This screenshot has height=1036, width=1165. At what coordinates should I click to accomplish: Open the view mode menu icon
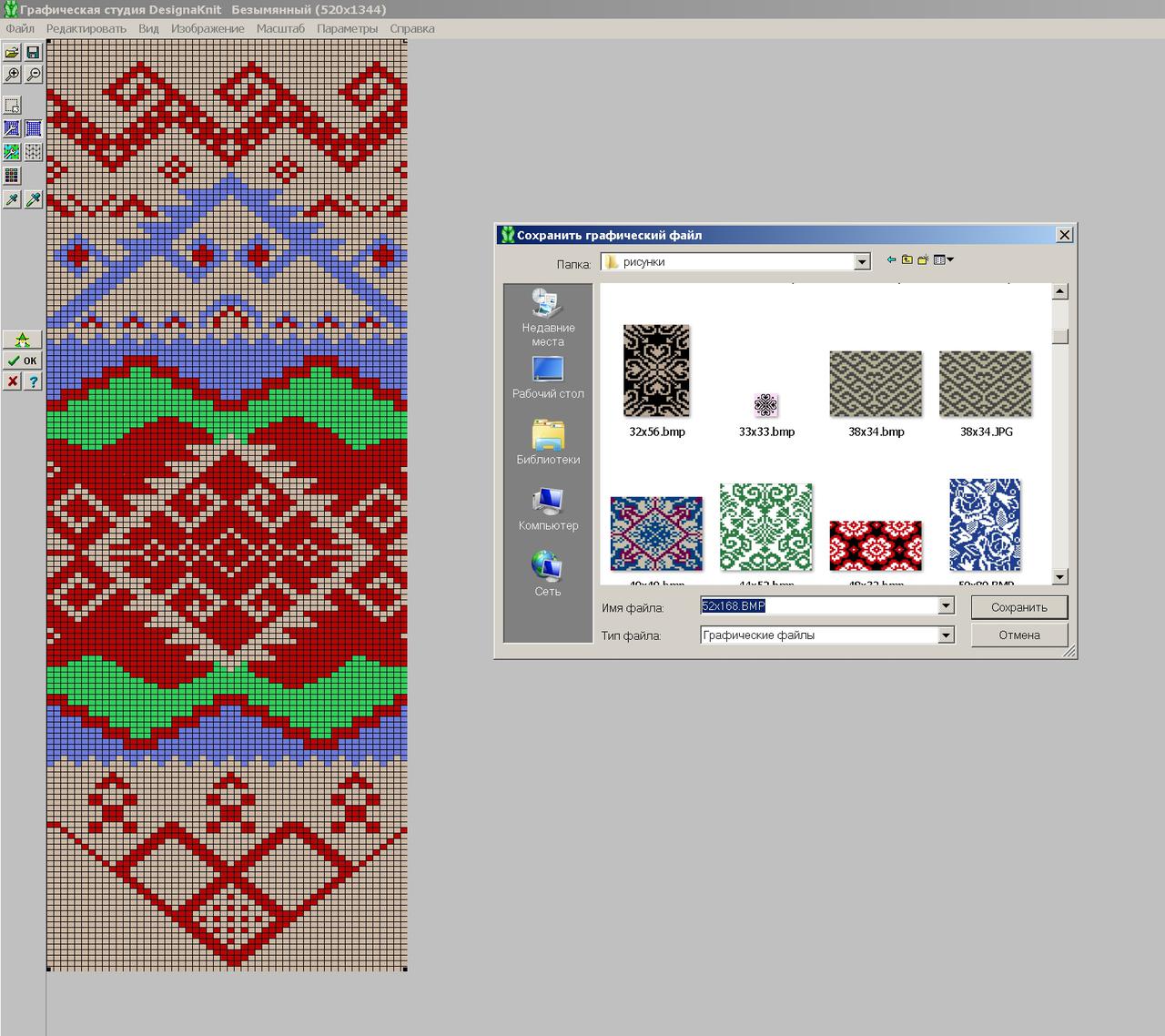tap(943, 259)
